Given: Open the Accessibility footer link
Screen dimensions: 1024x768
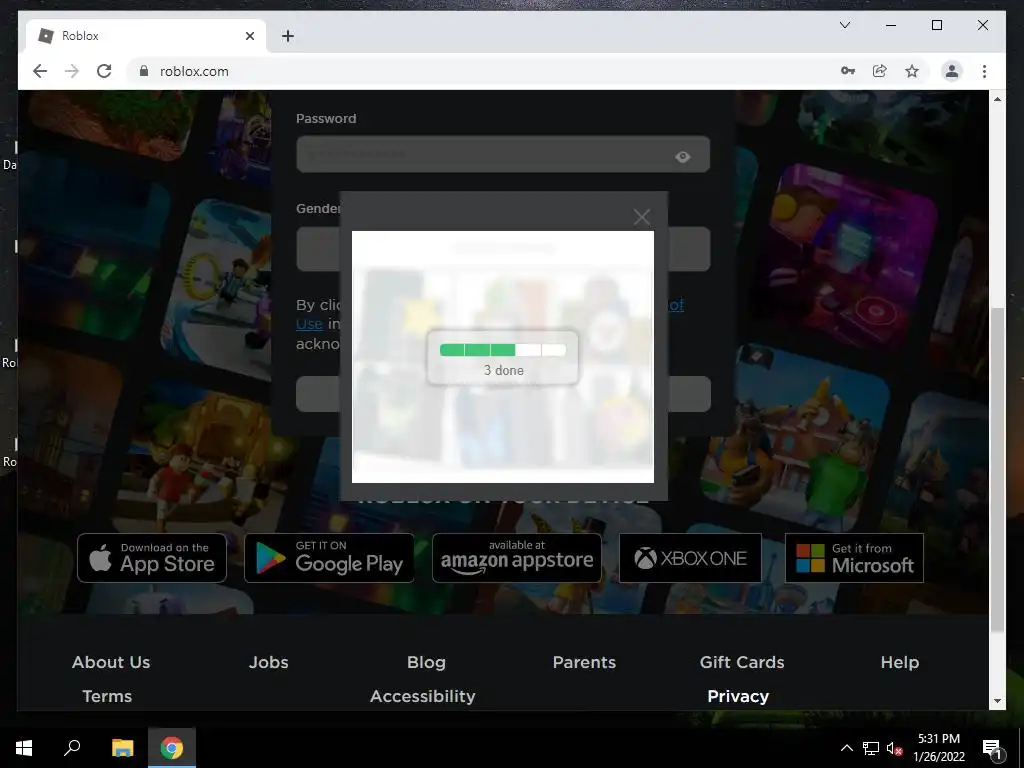Looking at the screenshot, I should tap(423, 696).
